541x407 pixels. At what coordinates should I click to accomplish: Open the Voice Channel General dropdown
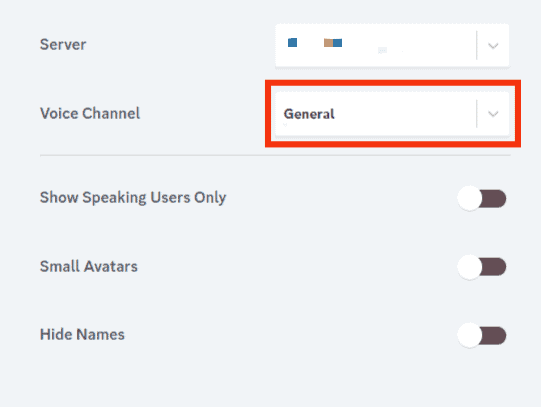(392, 114)
